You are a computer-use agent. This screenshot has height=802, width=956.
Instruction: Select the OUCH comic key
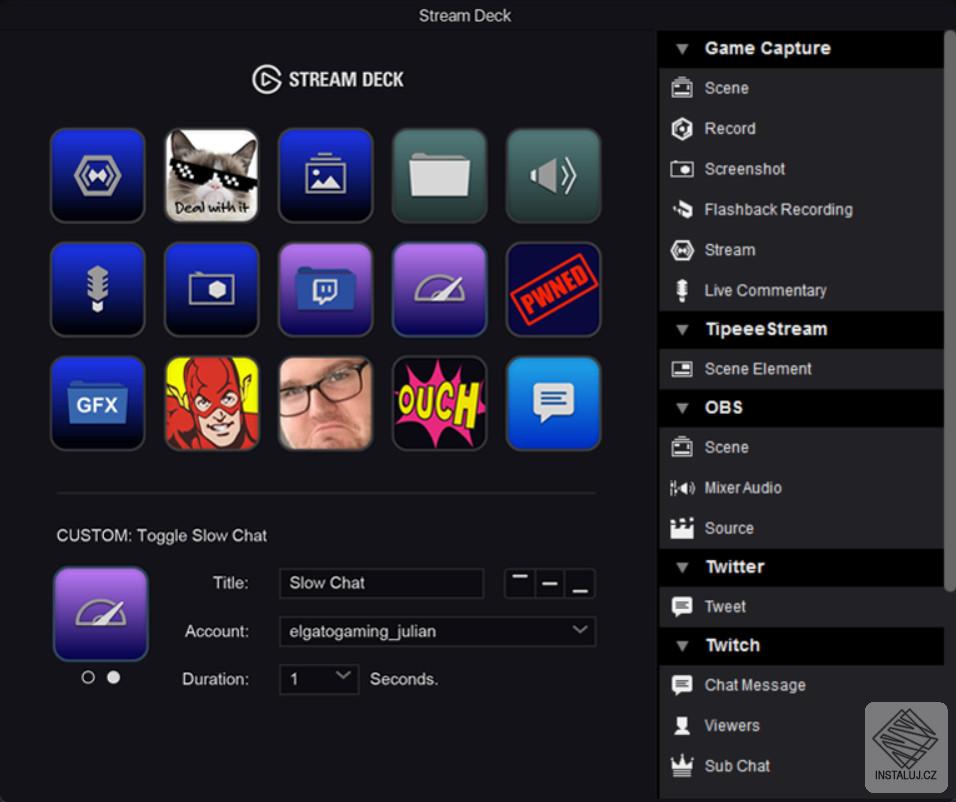(440, 403)
